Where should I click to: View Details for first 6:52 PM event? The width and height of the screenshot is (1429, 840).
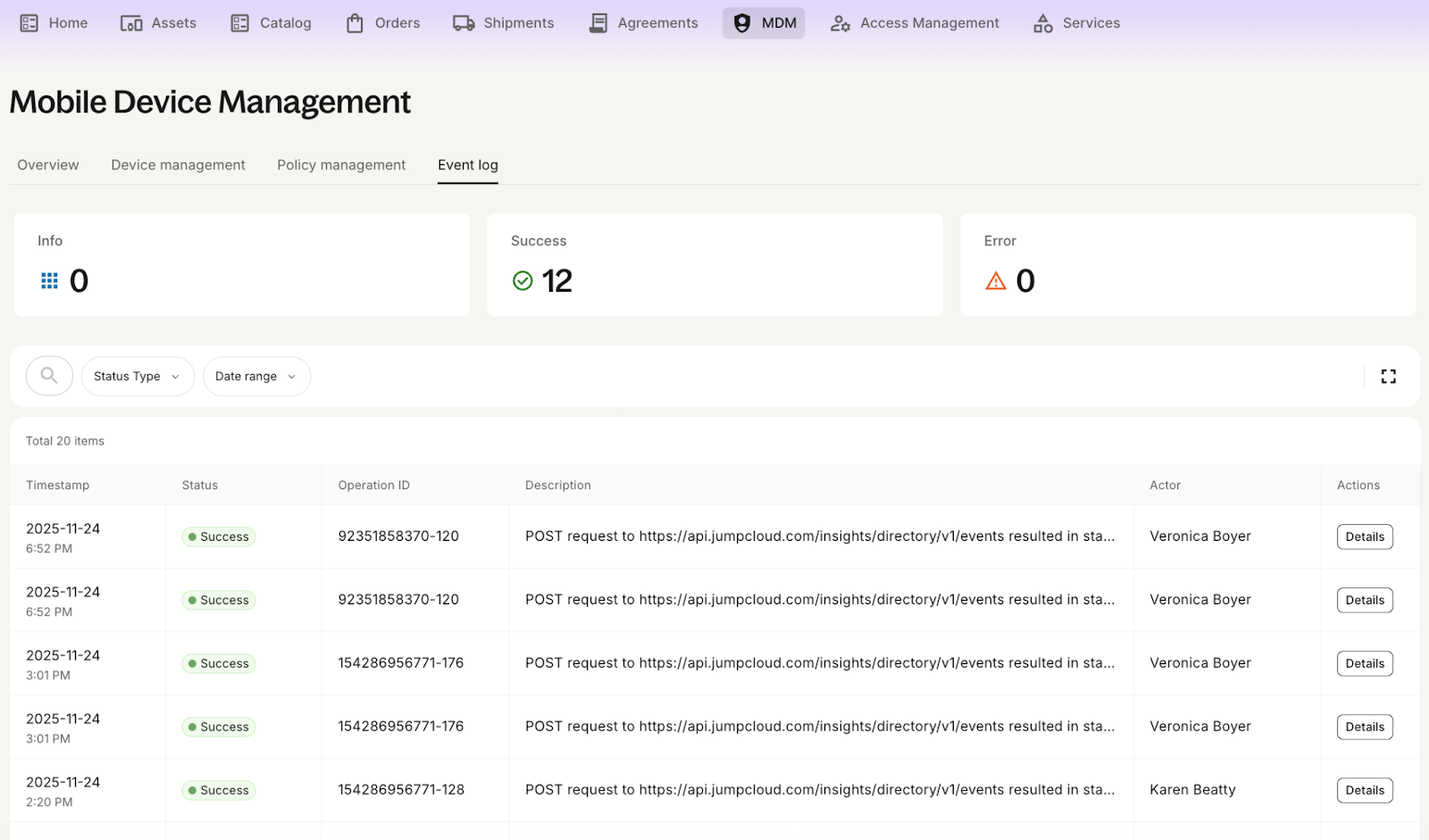1364,536
